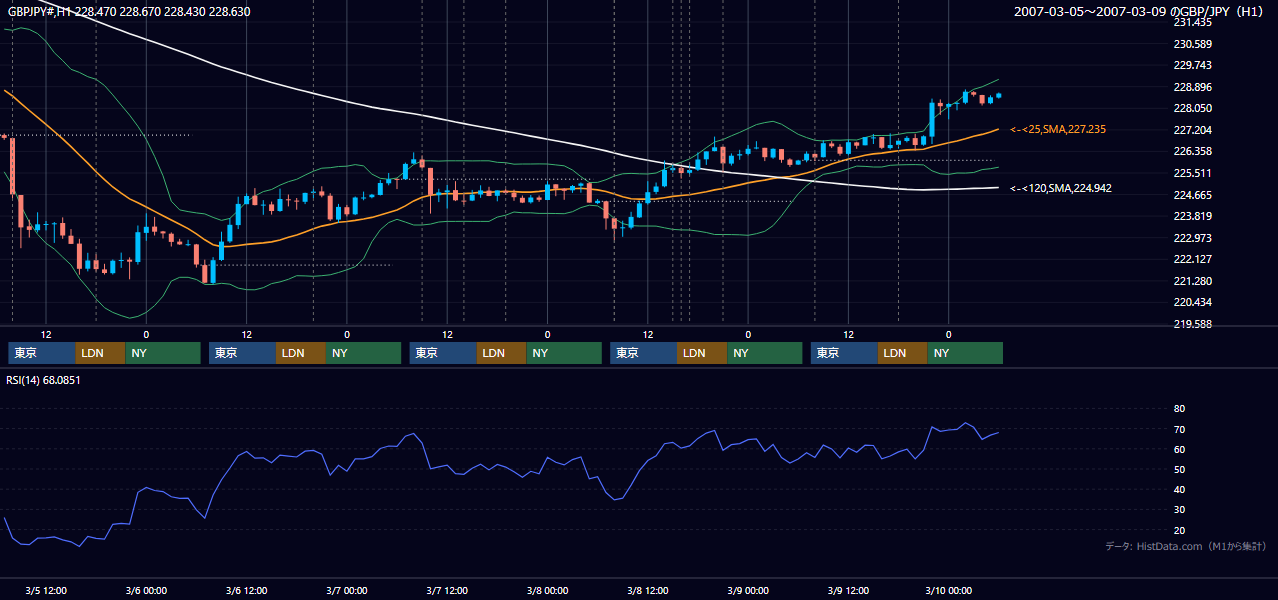Click price axis value 228.050
Image resolution: width=1278 pixels, height=600 pixels.
[x=1192, y=109]
